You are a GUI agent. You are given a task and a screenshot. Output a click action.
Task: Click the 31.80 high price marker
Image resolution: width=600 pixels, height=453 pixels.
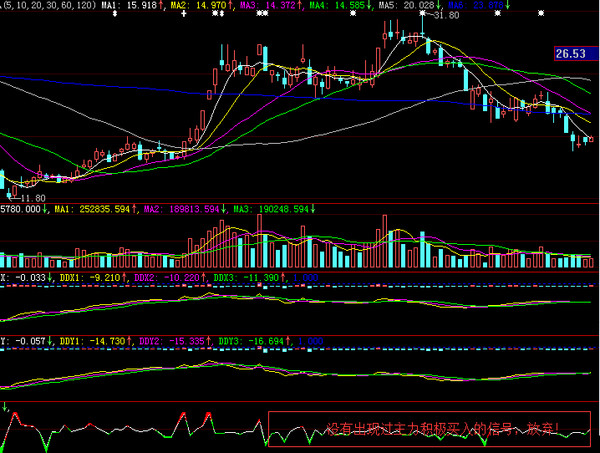pyautogui.click(x=446, y=15)
